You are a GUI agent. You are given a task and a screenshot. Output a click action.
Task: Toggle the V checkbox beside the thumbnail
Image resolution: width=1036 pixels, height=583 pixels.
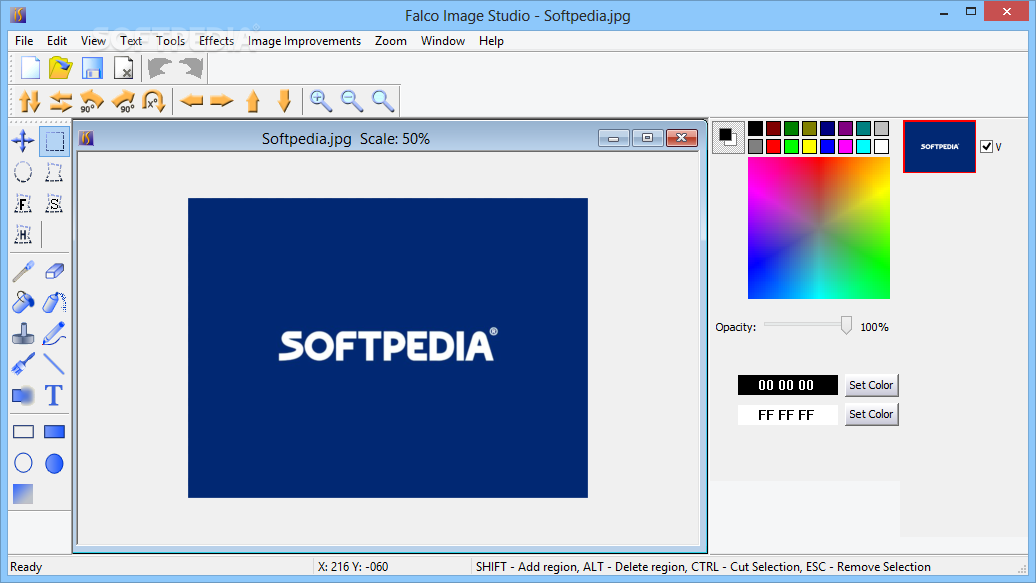point(986,147)
